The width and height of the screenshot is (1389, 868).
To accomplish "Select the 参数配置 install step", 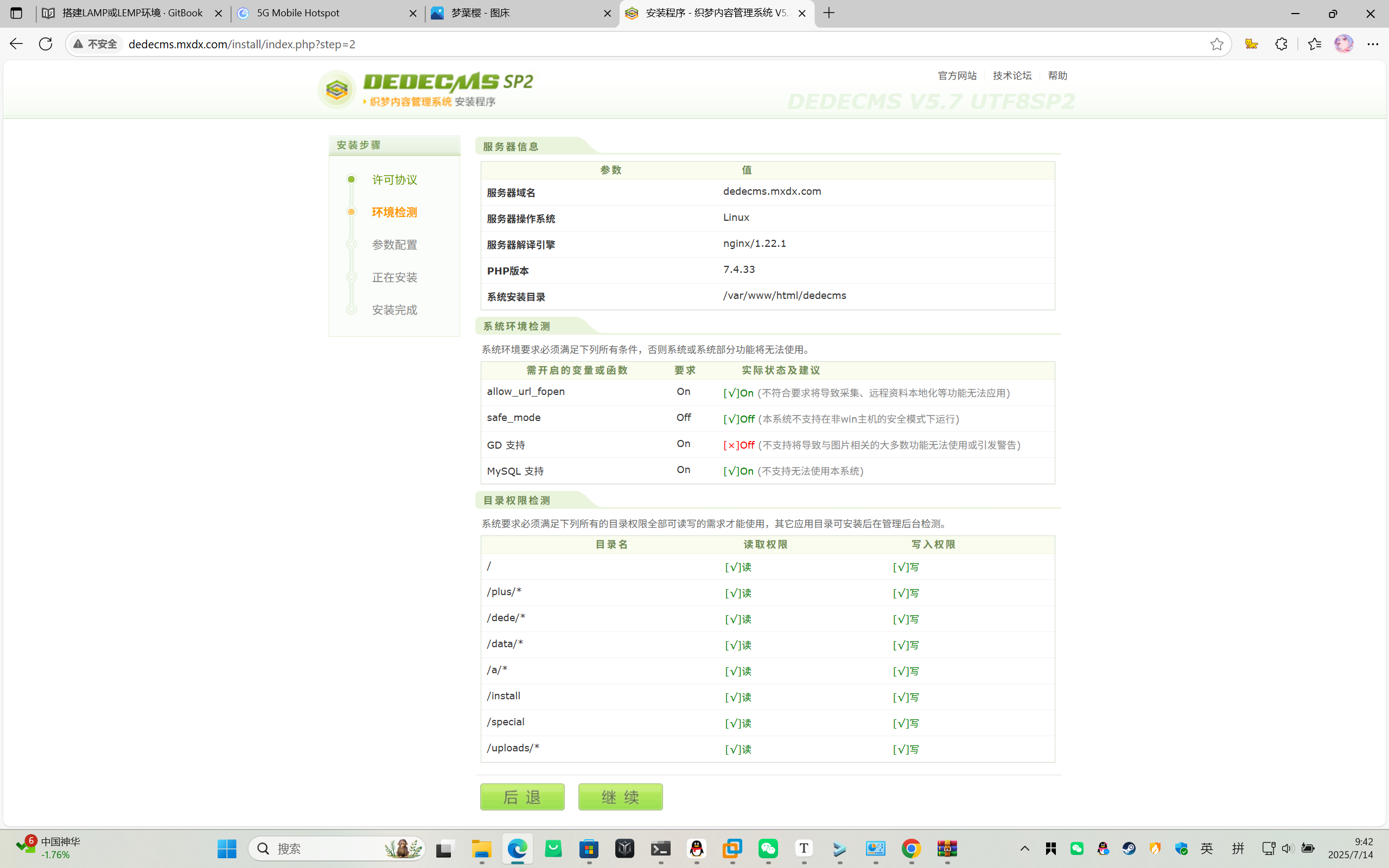I will coord(394,245).
